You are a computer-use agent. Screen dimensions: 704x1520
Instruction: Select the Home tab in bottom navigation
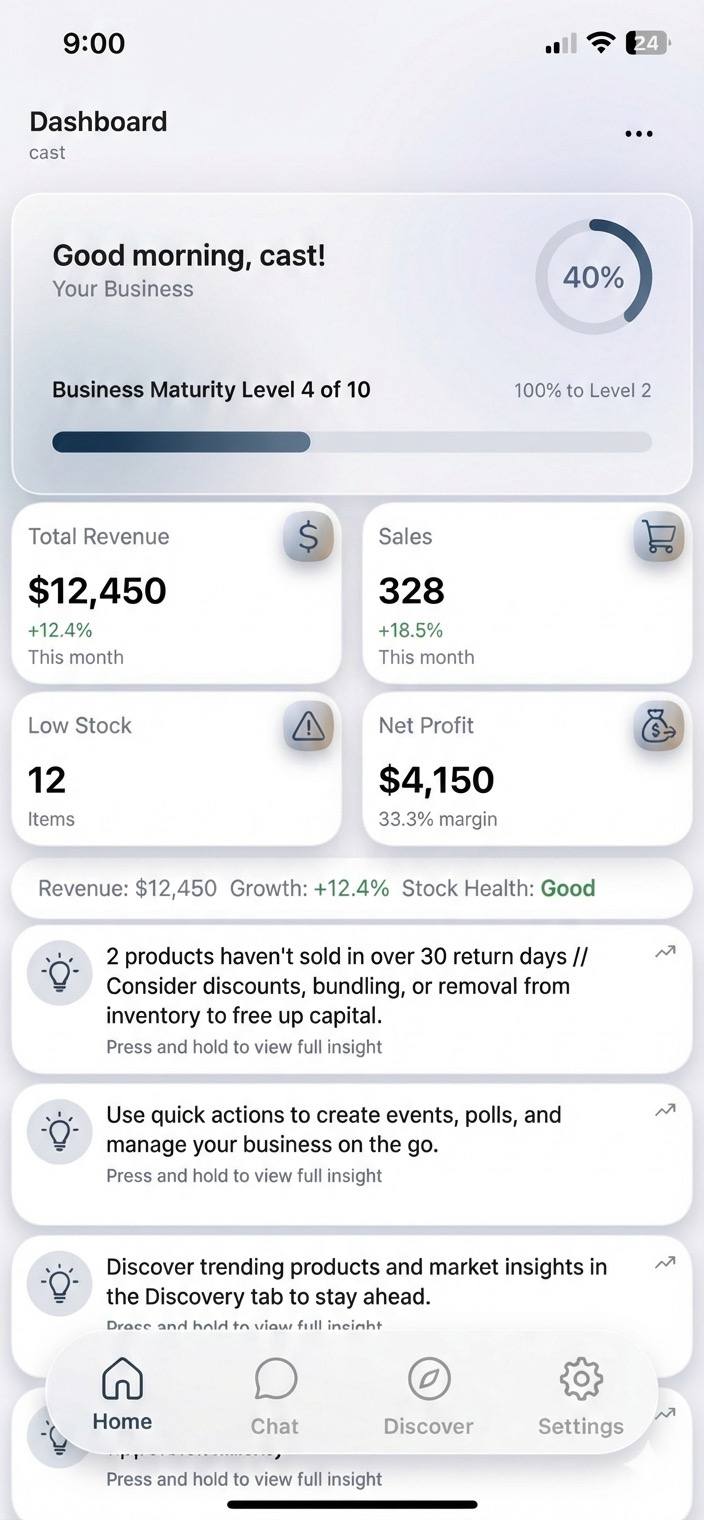[122, 1392]
